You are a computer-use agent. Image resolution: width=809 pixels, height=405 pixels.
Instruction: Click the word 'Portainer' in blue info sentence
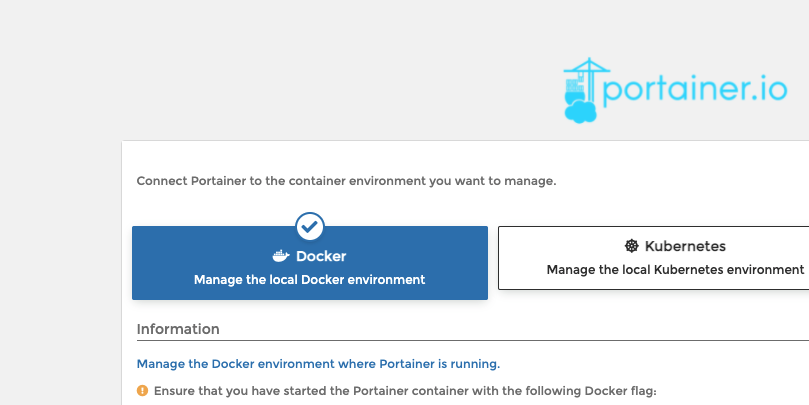pos(407,364)
